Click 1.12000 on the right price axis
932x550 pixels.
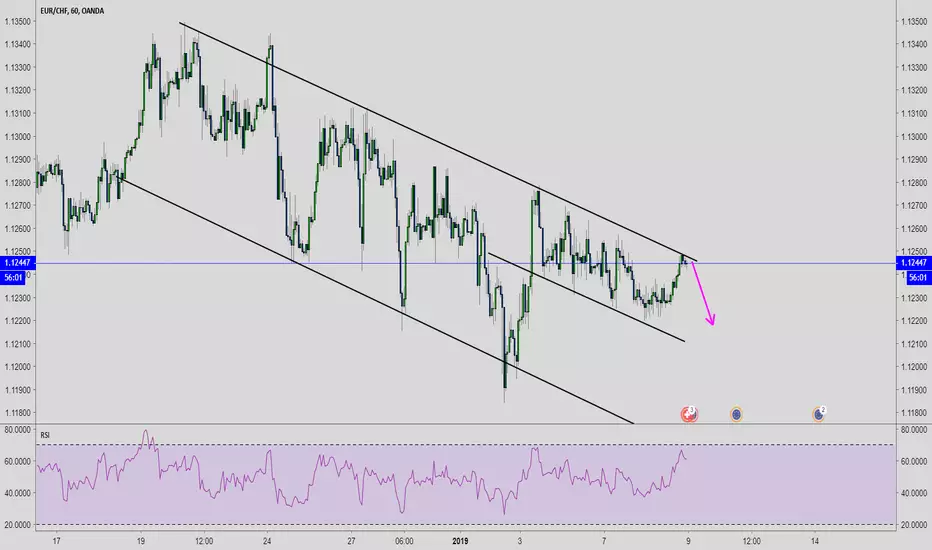[914, 367]
